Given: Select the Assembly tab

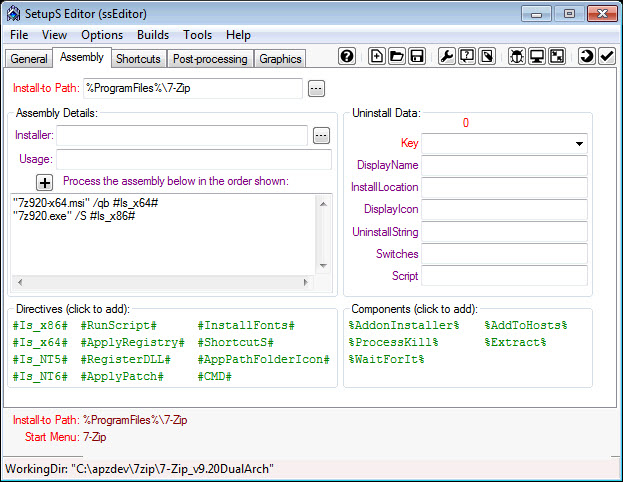Looking at the screenshot, I should pyautogui.click(x=82, y=58).
